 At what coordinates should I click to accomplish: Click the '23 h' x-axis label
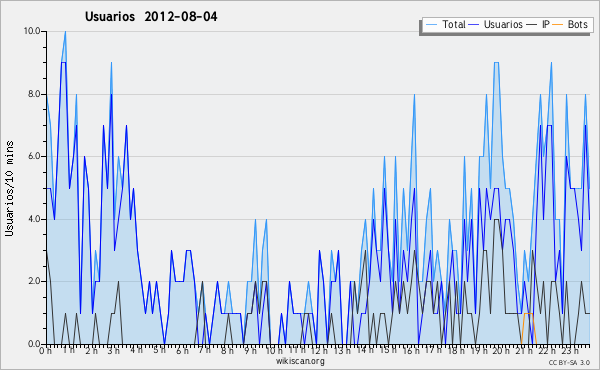[569, 351]
